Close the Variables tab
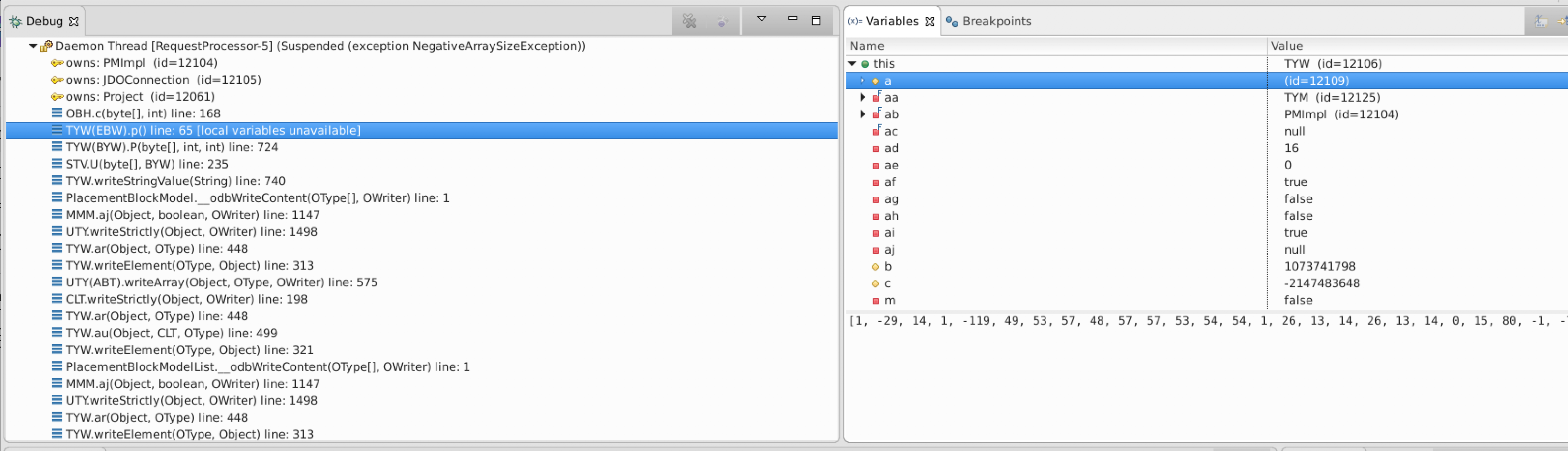1568x451 pixels. point(929,21)
